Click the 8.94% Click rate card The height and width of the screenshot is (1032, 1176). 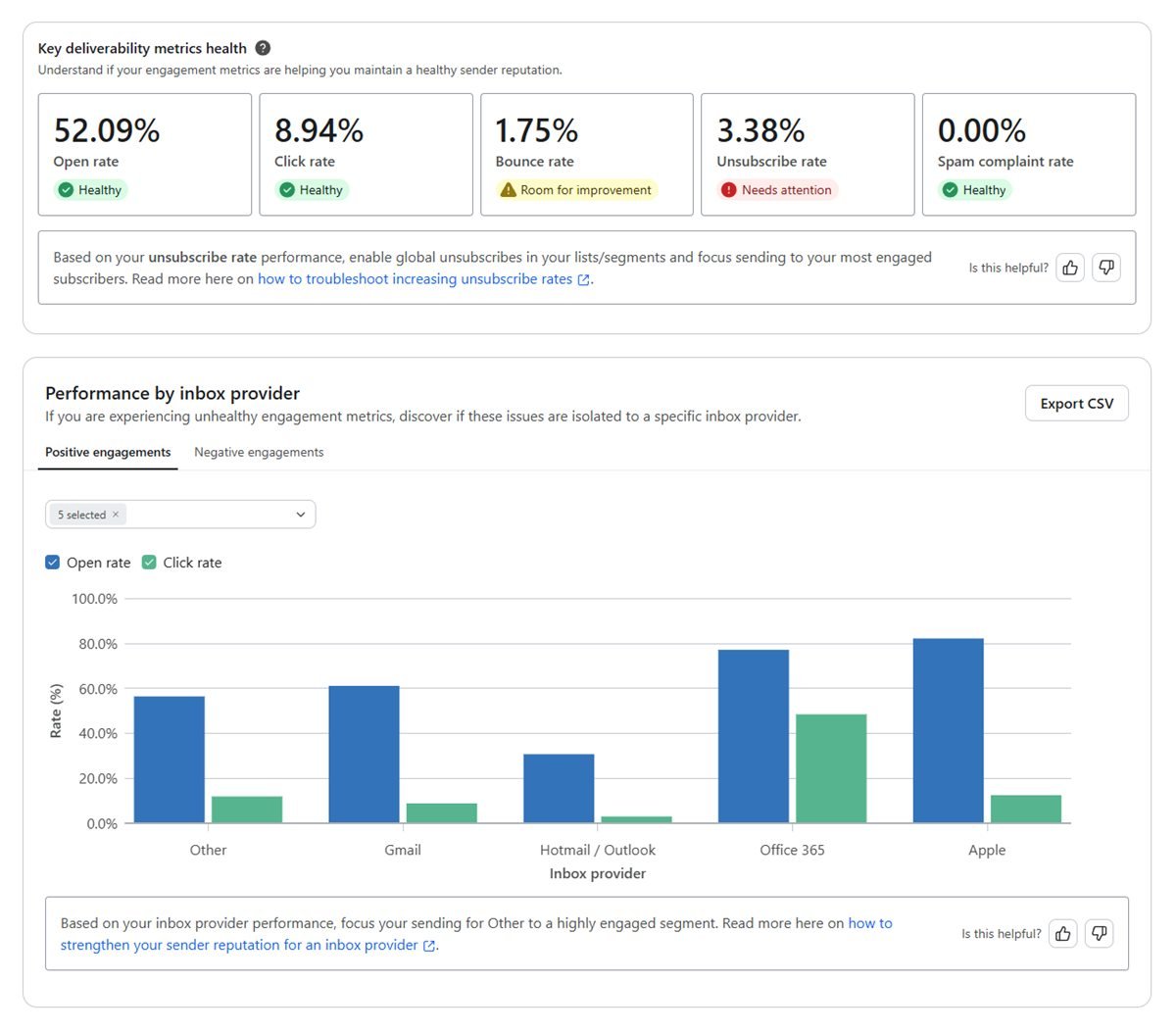click(367, 155)
